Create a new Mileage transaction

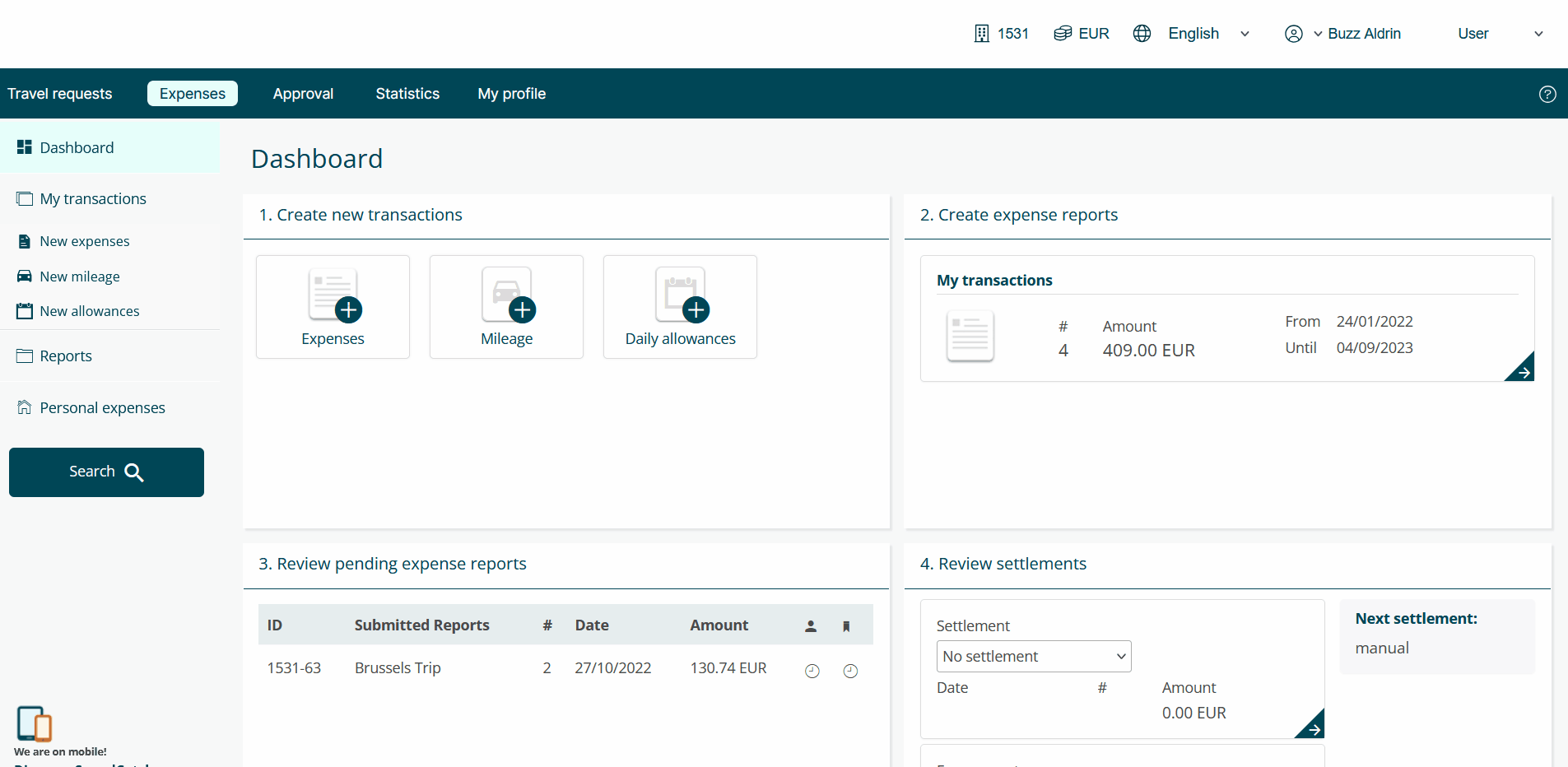[x=506, y=307]
